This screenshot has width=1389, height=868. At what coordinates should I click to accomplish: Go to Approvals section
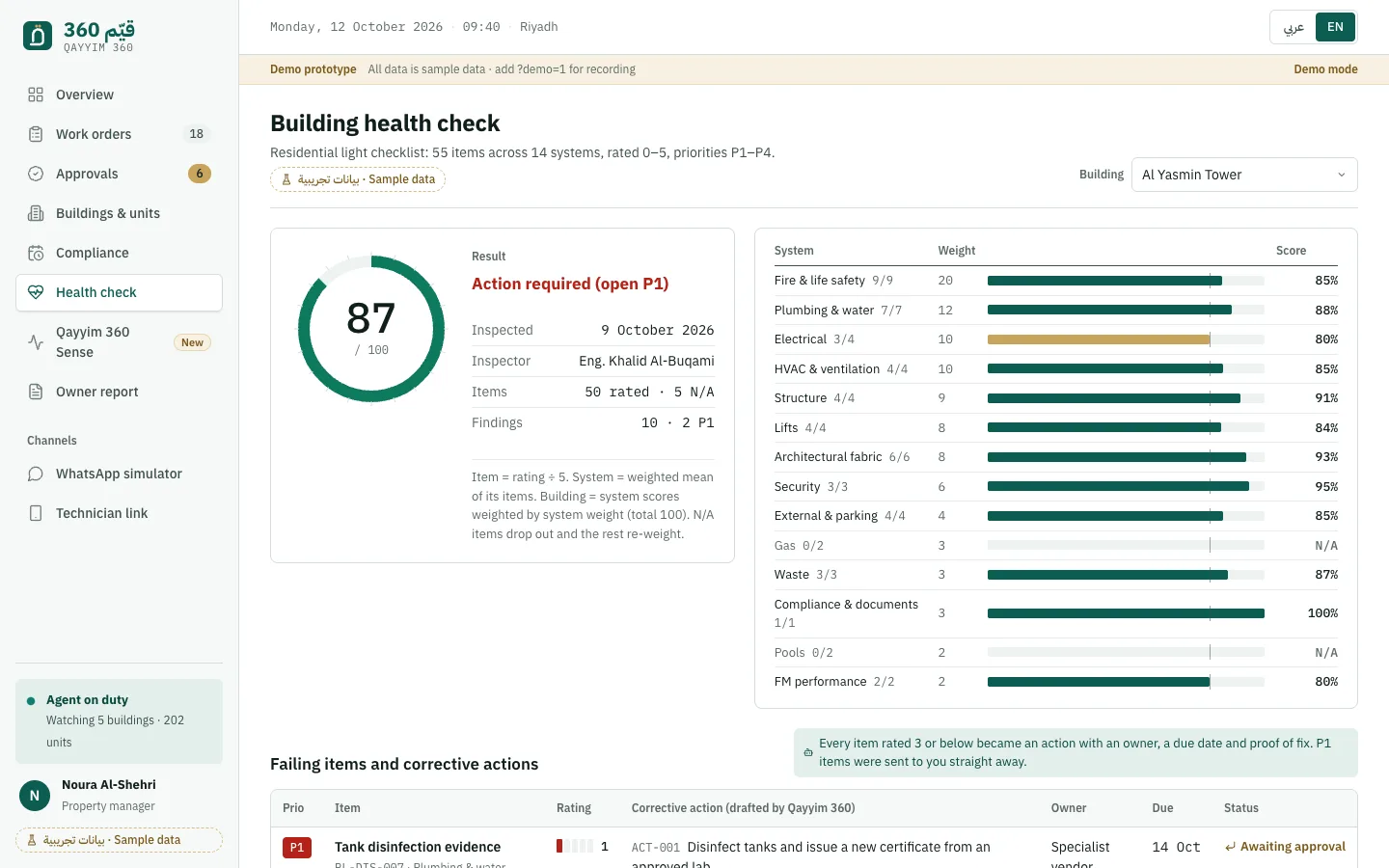point(120,174)
